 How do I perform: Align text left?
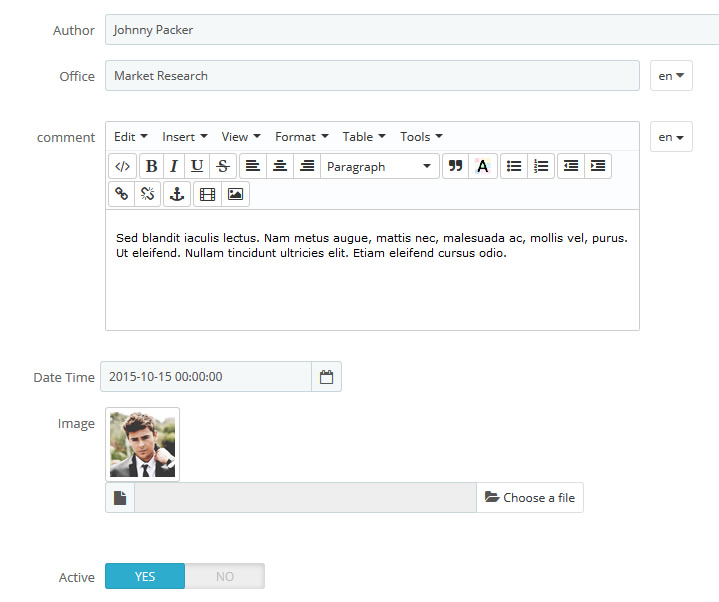point(253,166)
